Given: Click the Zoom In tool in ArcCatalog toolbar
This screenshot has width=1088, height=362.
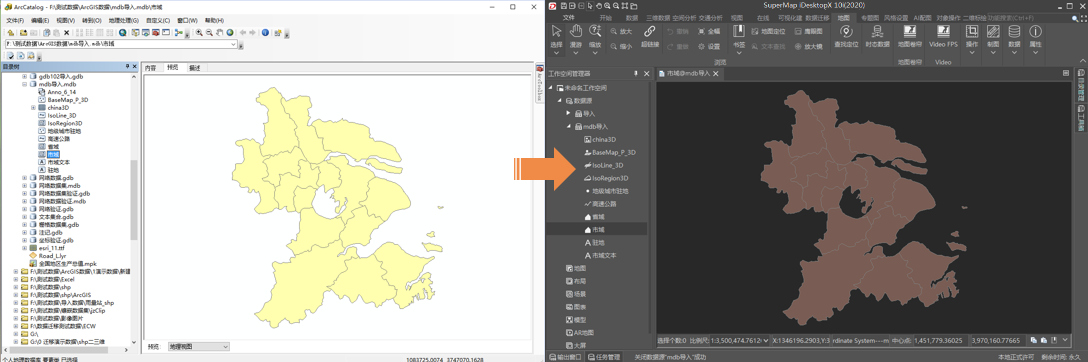Looking at the screenshot, I should coord(199,33).
